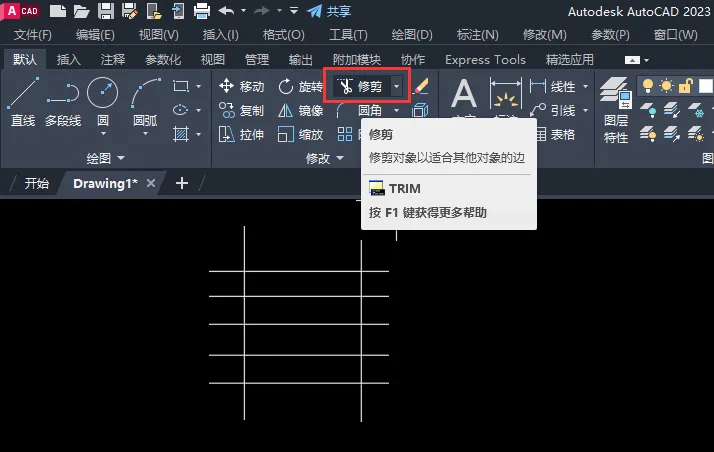Click the layer Off icon with cyan bulb
714x452 pixels.
648,110
